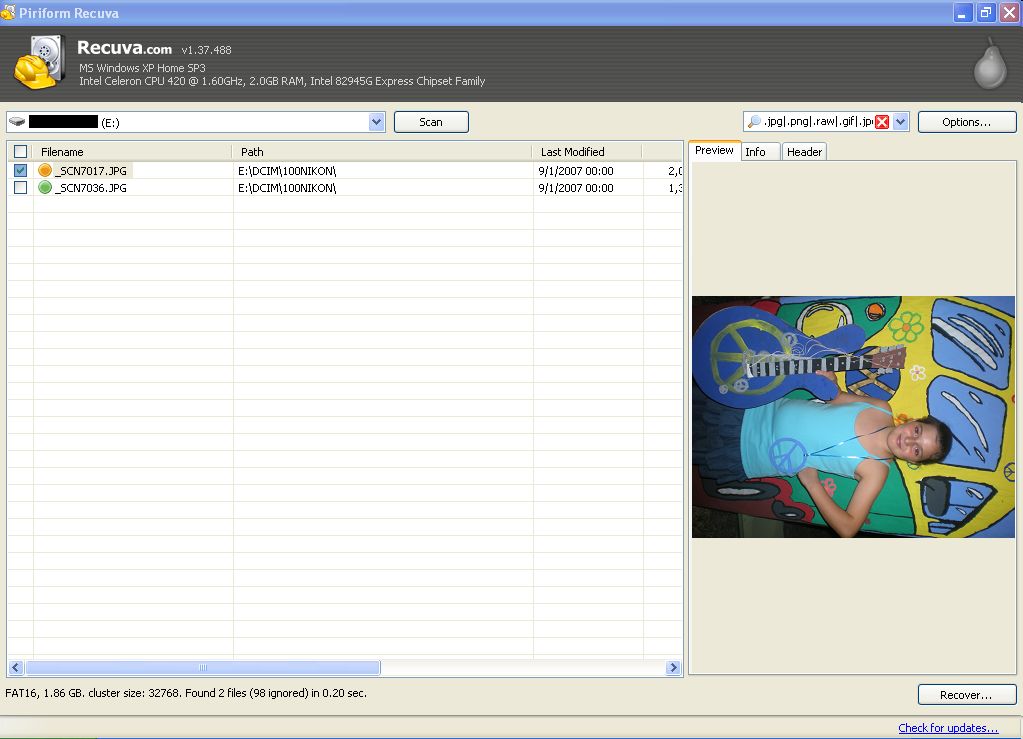Image resolution: width=1023 pixels, height=739 pixels.
Task: Sort by the Last Modified column
Action: pos(587,152)
